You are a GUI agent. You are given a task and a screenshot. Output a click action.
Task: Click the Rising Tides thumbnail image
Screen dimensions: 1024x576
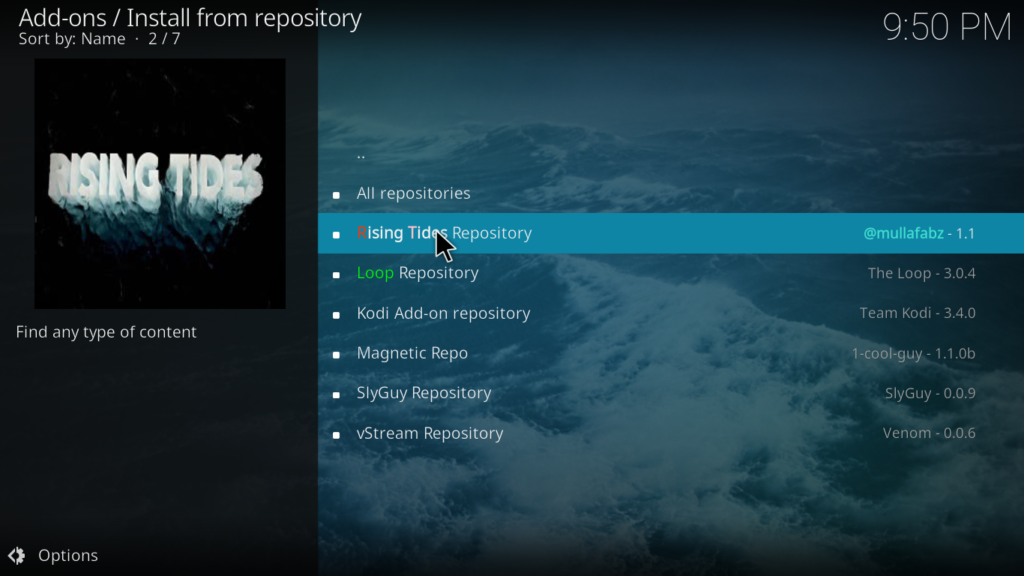coord(160,183)
